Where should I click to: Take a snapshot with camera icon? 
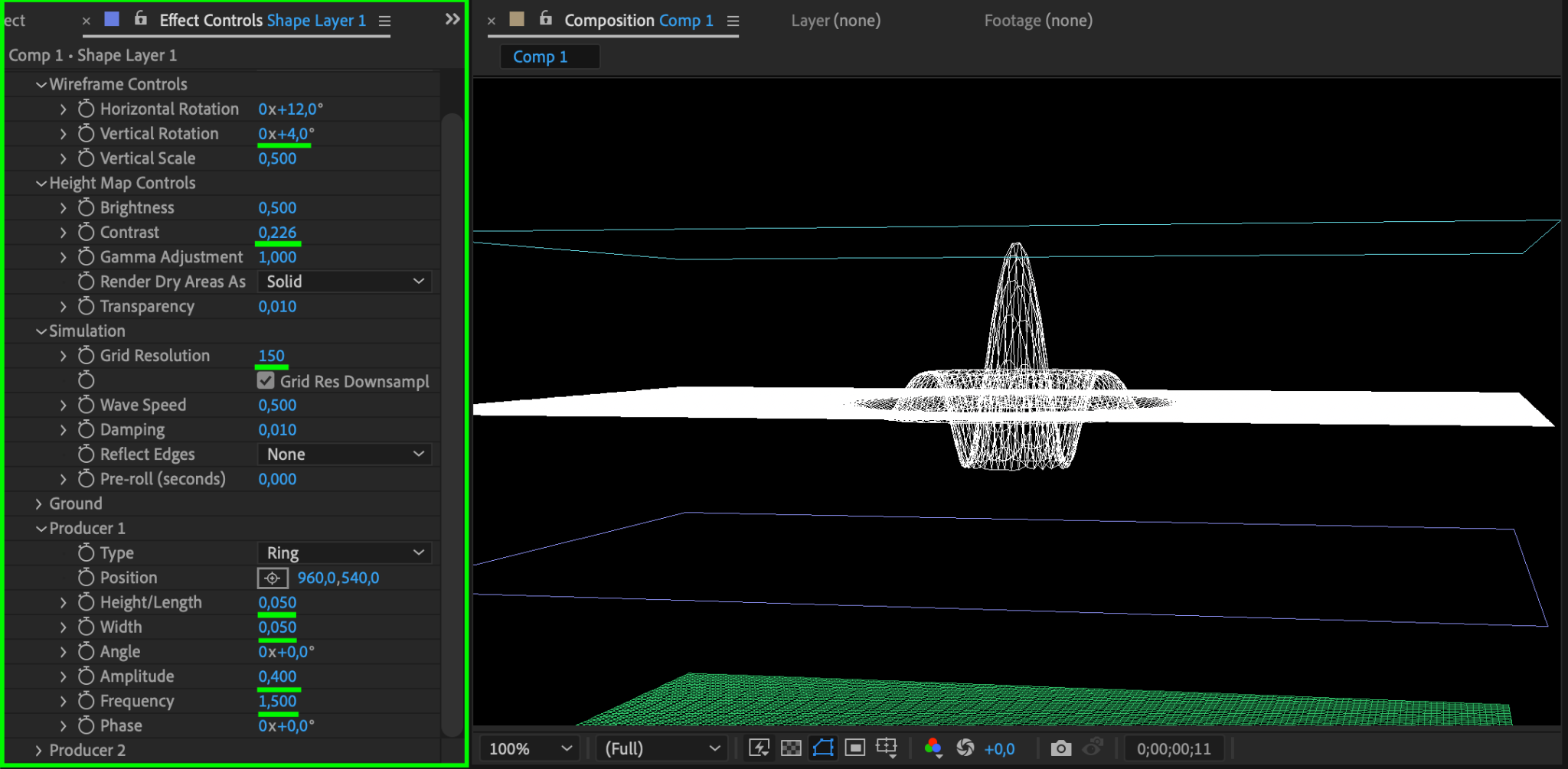tap(1060, 748)
